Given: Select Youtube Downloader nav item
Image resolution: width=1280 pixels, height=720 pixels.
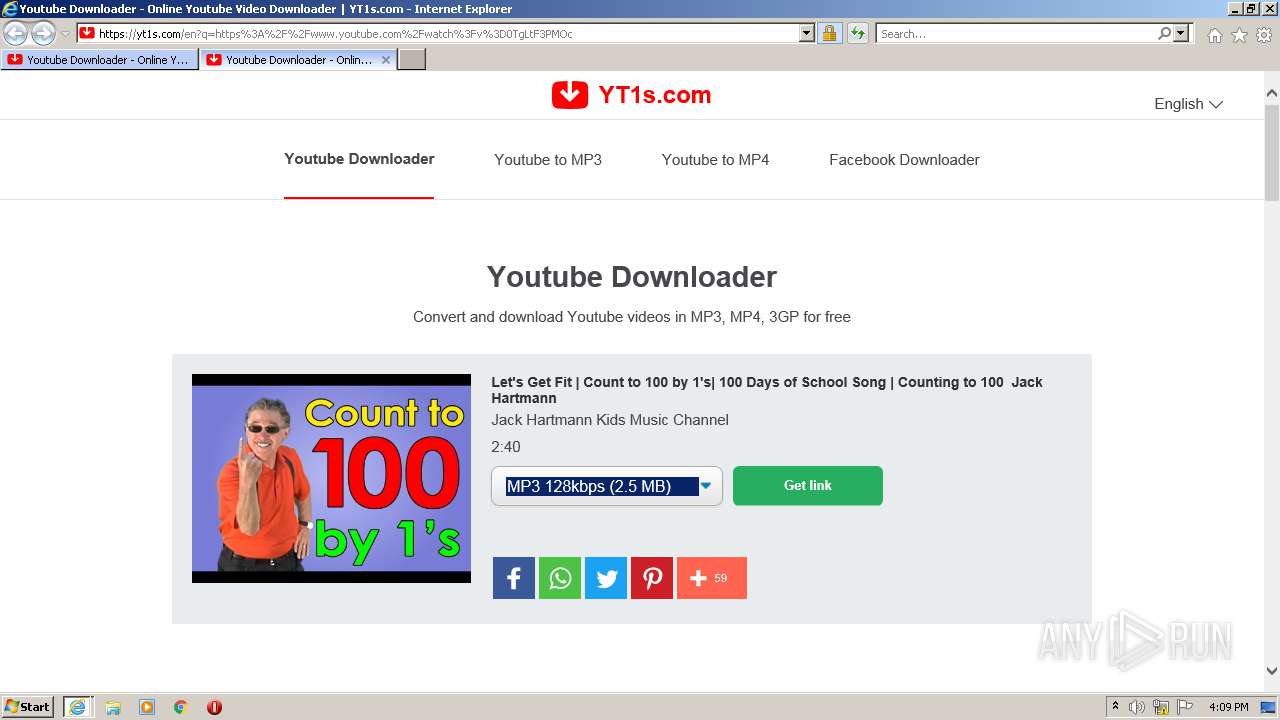Looking at the screenshot, I should pos(359,159).
